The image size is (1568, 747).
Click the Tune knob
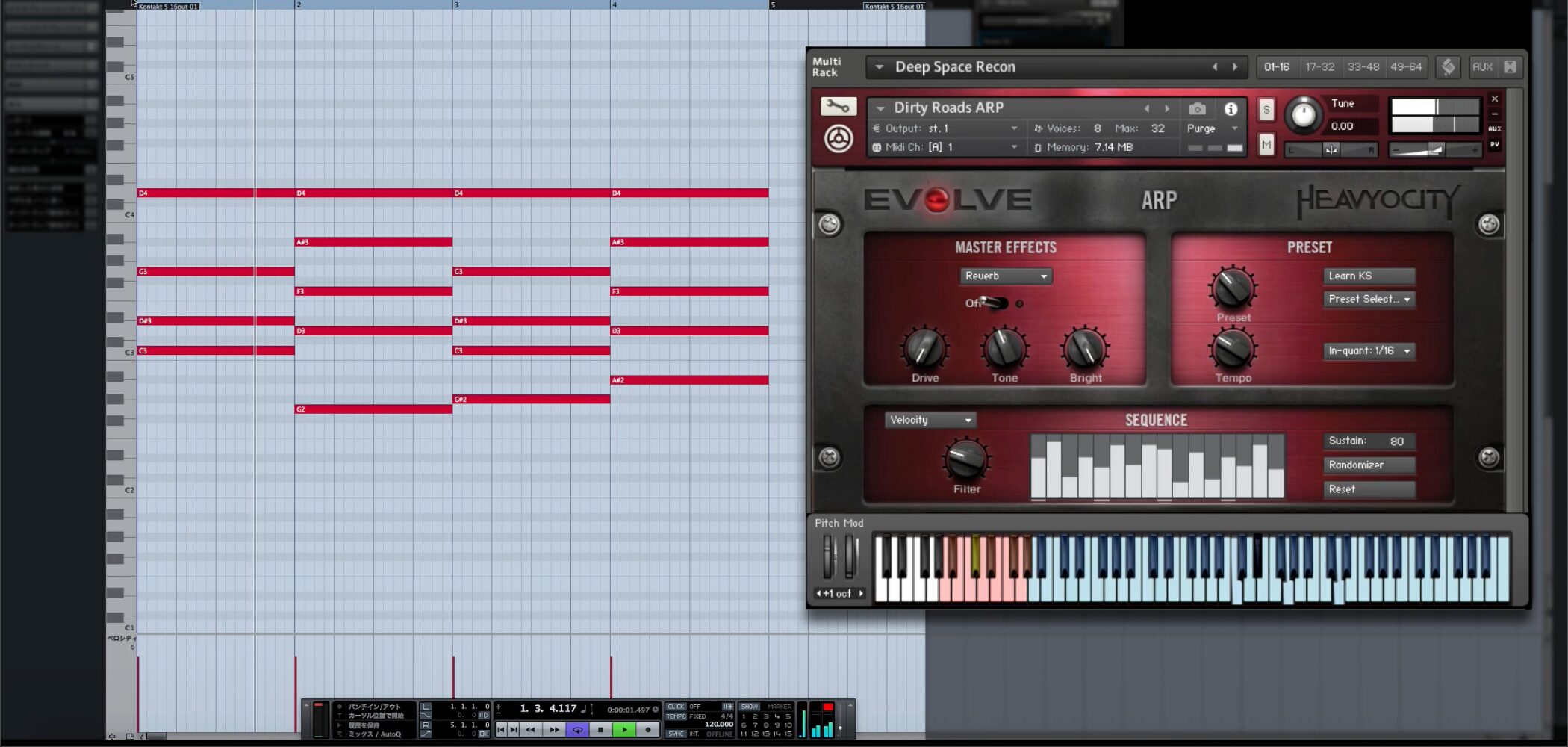[1304, 114]
